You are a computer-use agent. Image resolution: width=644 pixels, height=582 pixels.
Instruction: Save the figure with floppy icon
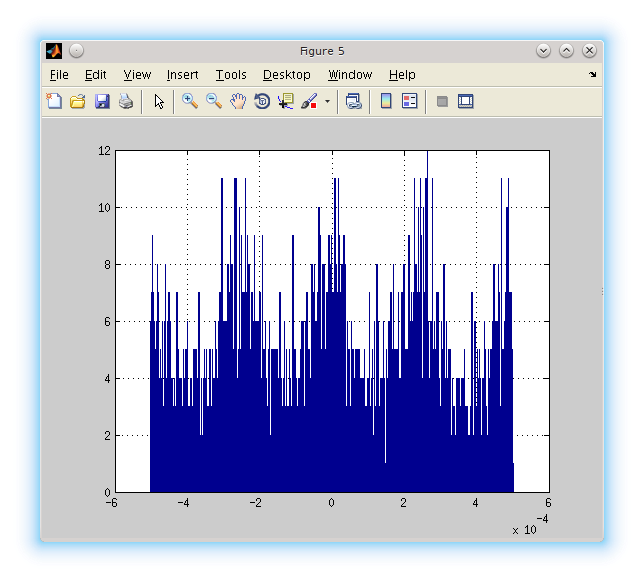coord(102,101)
